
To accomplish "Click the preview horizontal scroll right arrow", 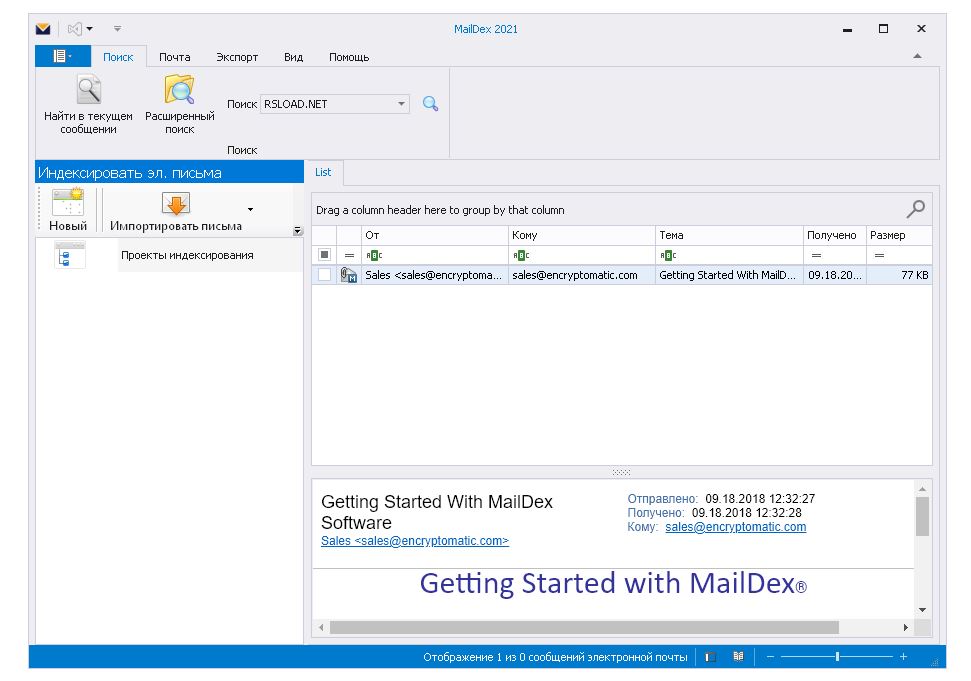I will 906,627.
